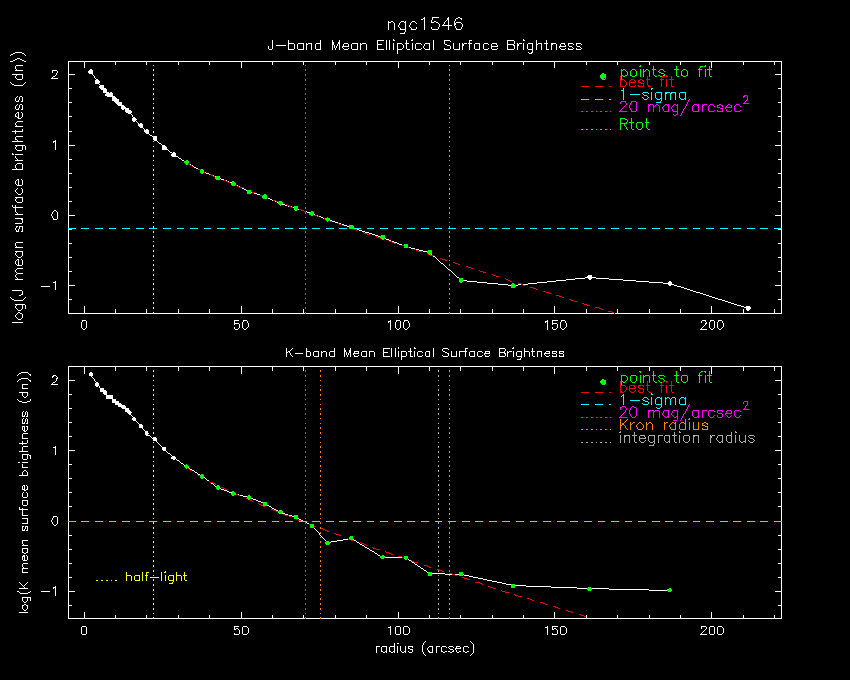Click 'K-band Mean Elliptical Surface Brightness' heading

[425, 353]
